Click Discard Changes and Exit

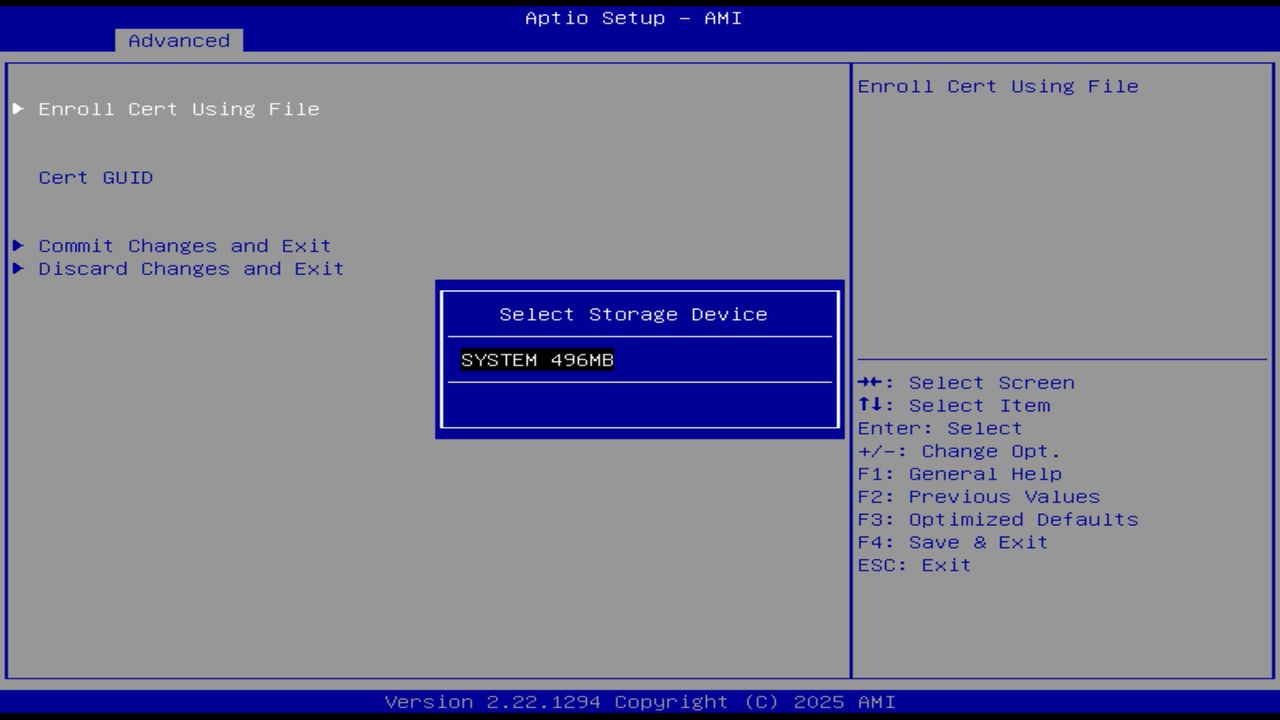pos(190,268)
